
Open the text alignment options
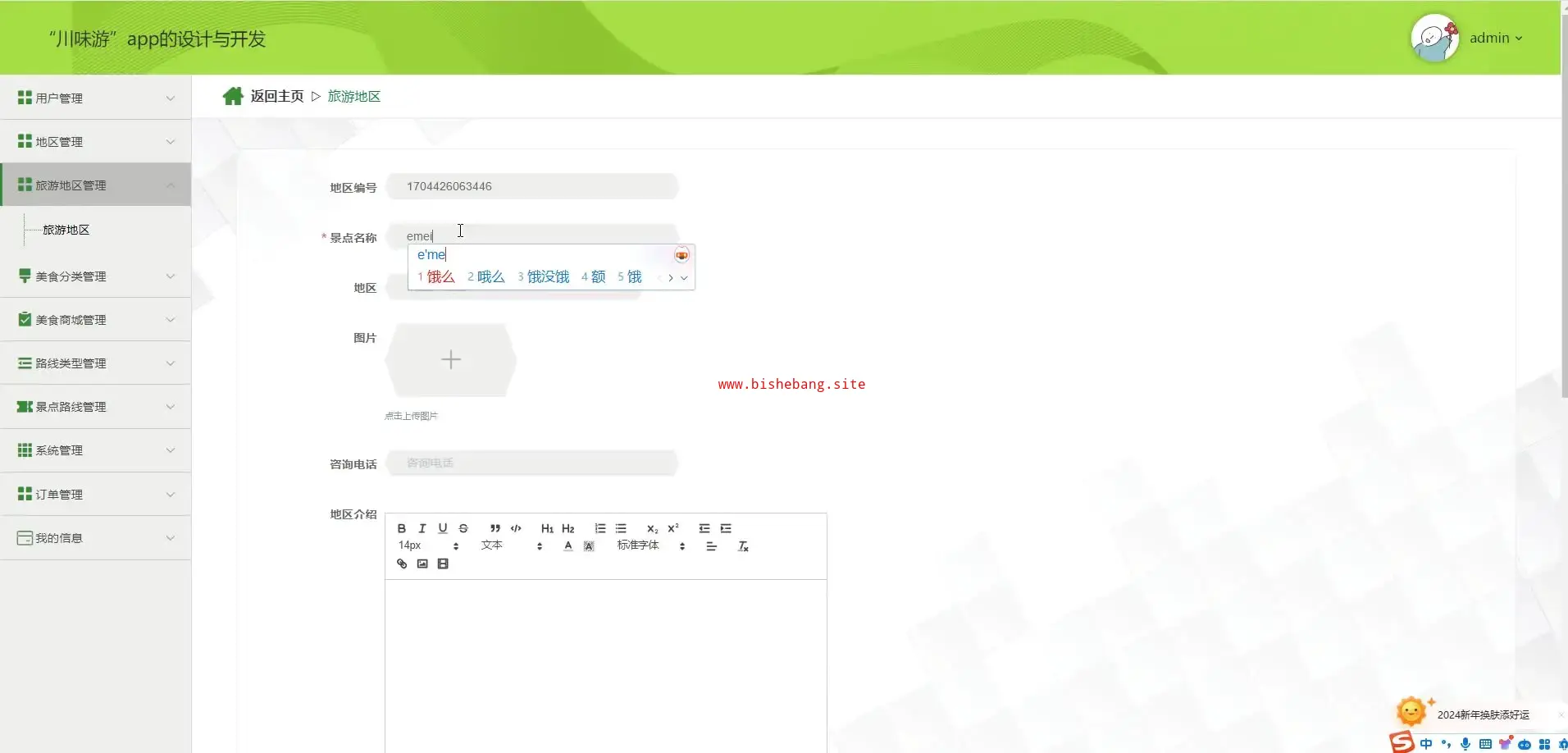pos(712,546)
